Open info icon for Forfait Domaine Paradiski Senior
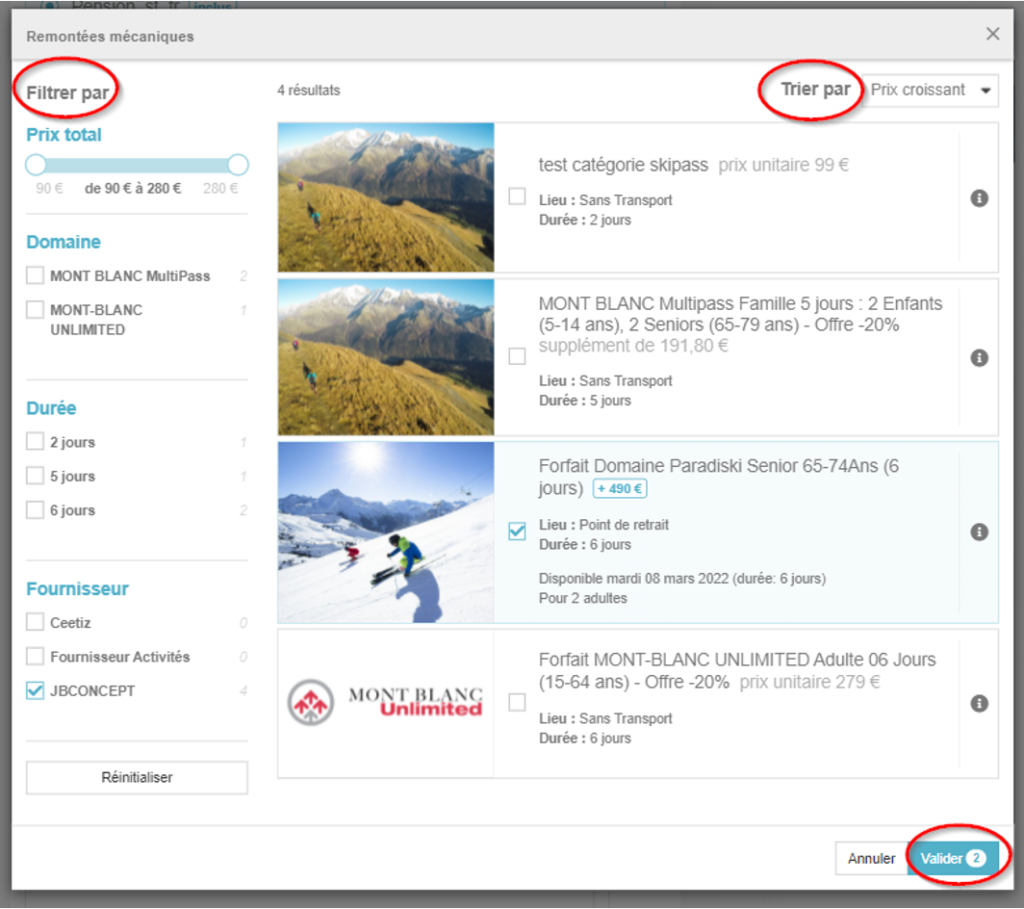 pyautogui.click(x=979, y=532)
